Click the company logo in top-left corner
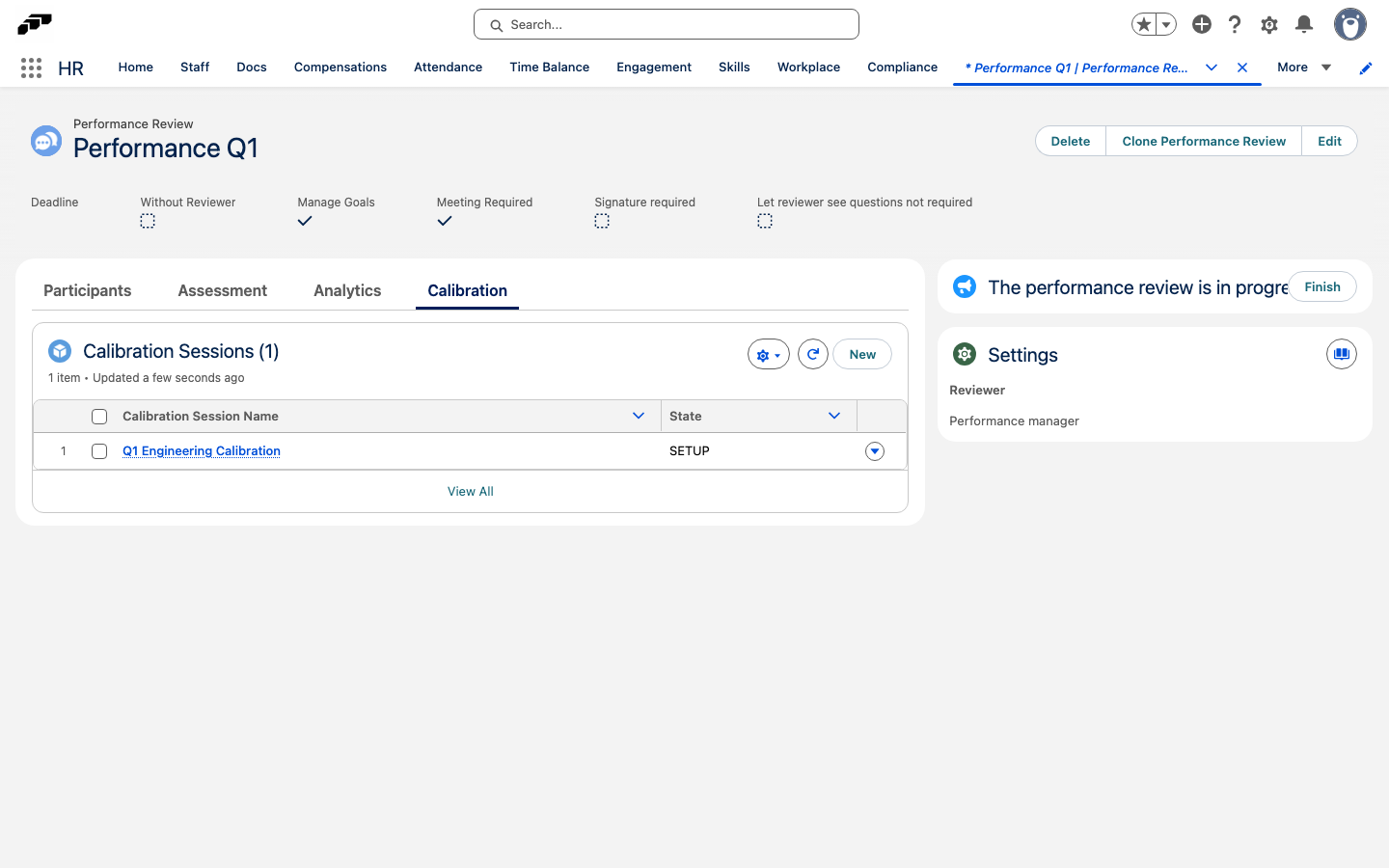 click(35, 24)
